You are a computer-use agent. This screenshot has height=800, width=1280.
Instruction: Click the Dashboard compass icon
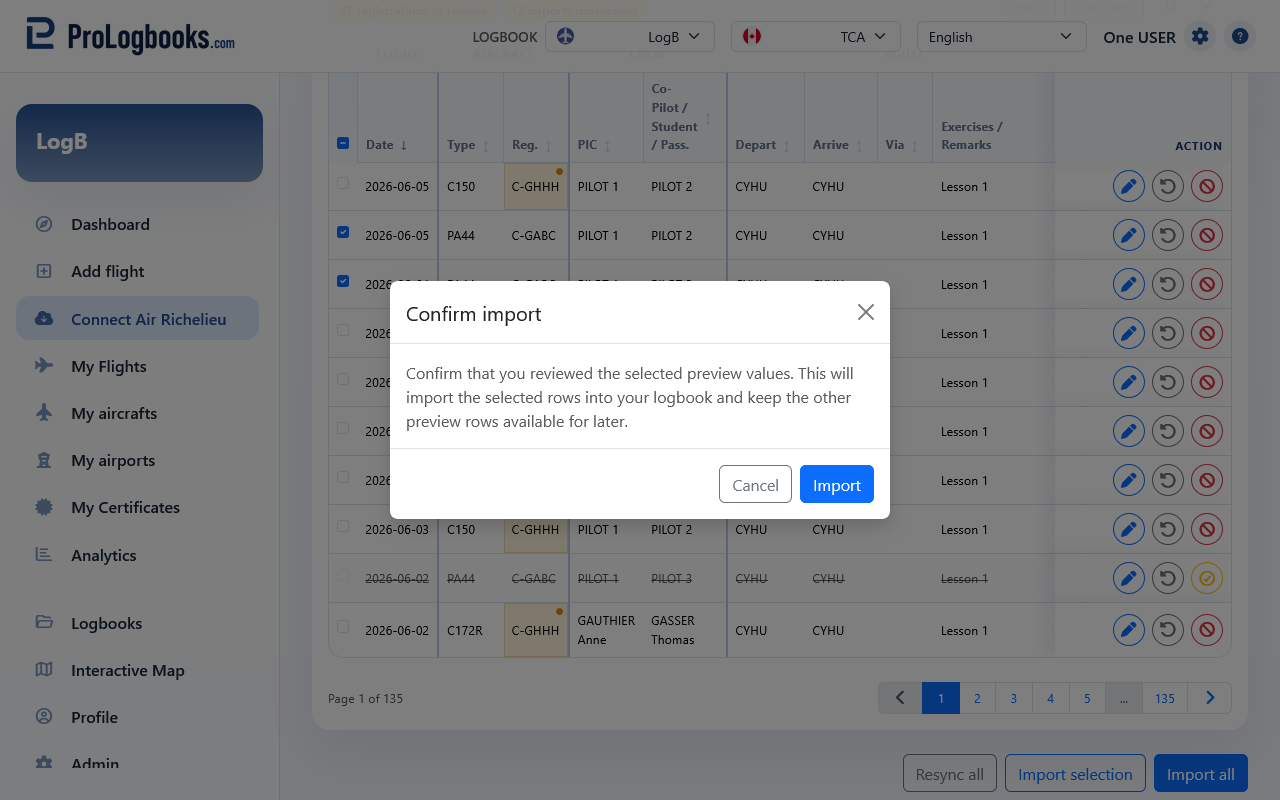tap(44, 224)
